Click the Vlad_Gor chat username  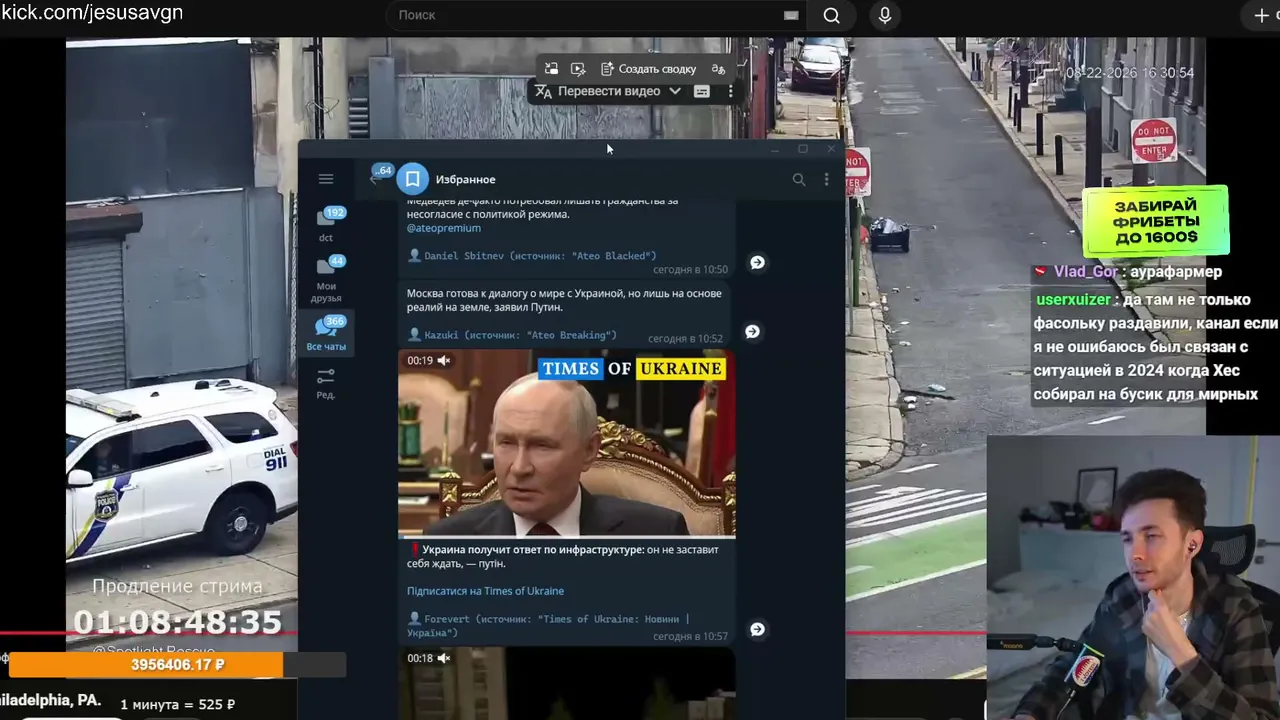(1086, 272)
